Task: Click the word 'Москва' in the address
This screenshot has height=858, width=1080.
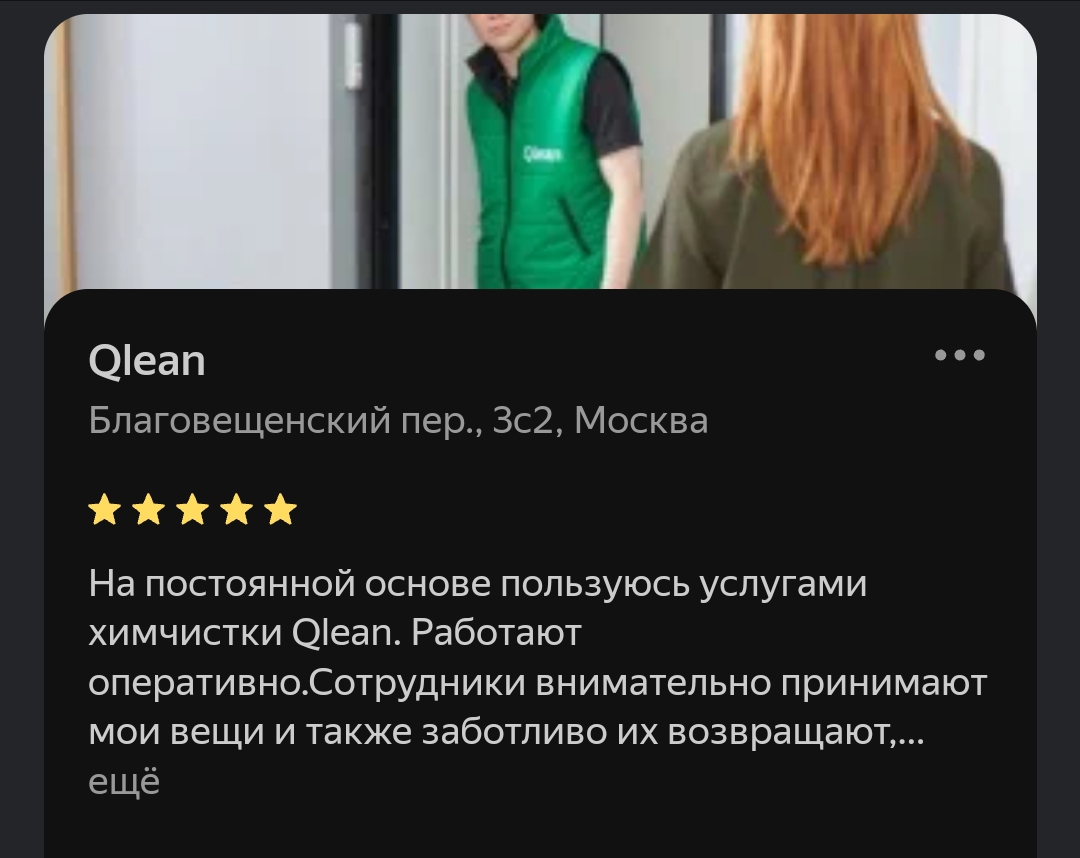Action: point(641,420)
